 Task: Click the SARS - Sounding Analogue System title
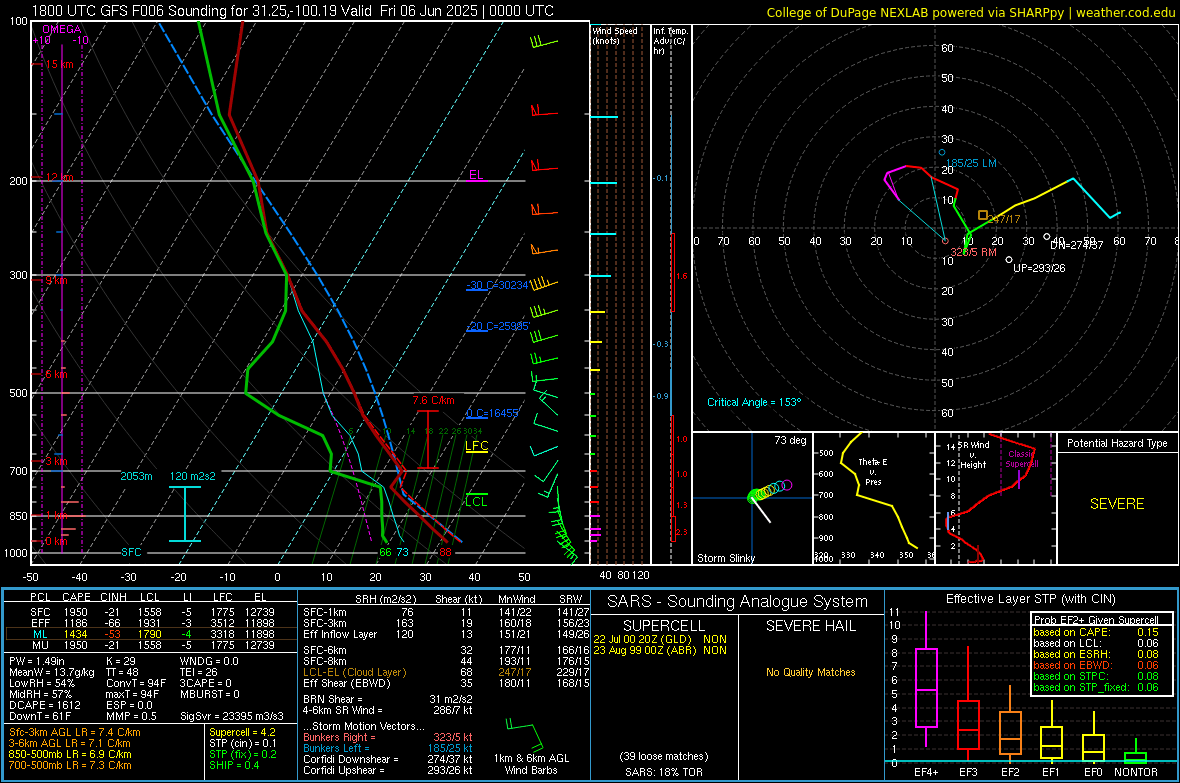coord(738,602)
